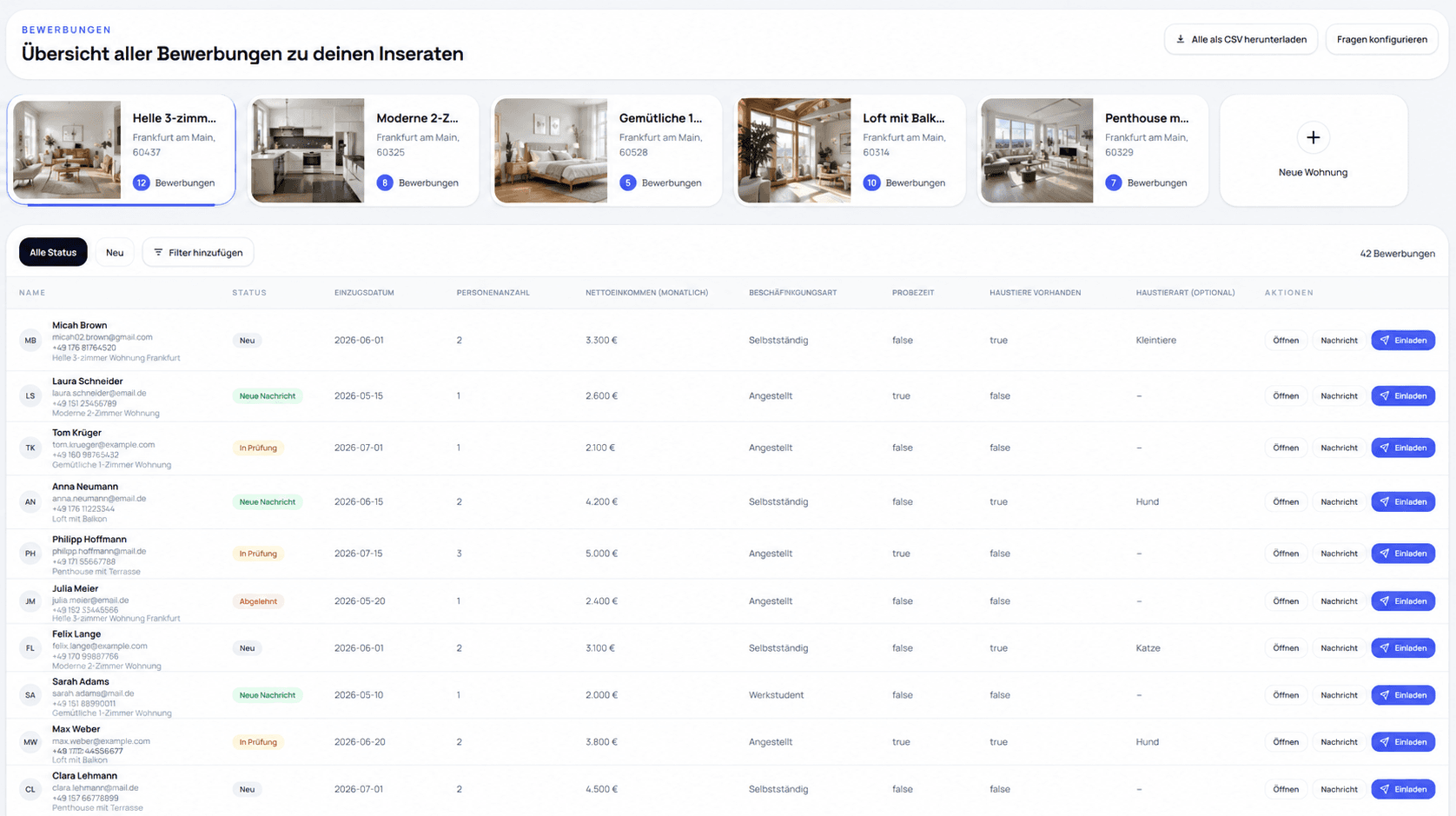This screenshot has width=1456, height=816.
Task: Click Julia Meier's Abgelehnt status badge
Action: (x=258, y=601)
